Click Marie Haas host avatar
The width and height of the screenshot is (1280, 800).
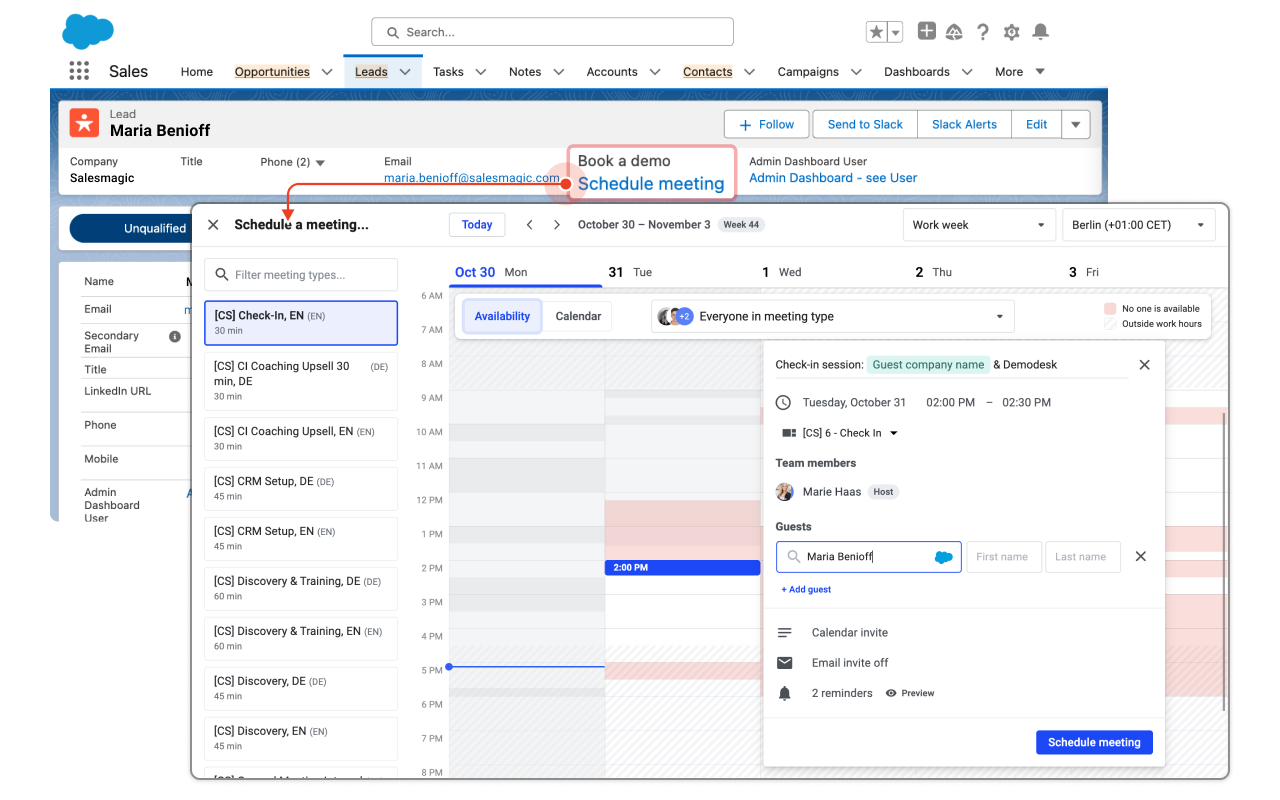tap(785, 491)
